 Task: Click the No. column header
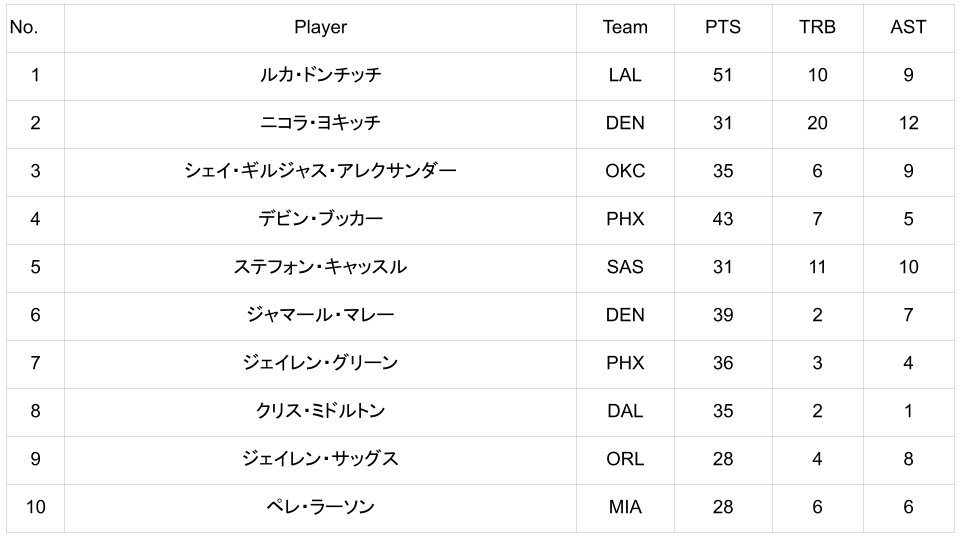pos(24,27)
